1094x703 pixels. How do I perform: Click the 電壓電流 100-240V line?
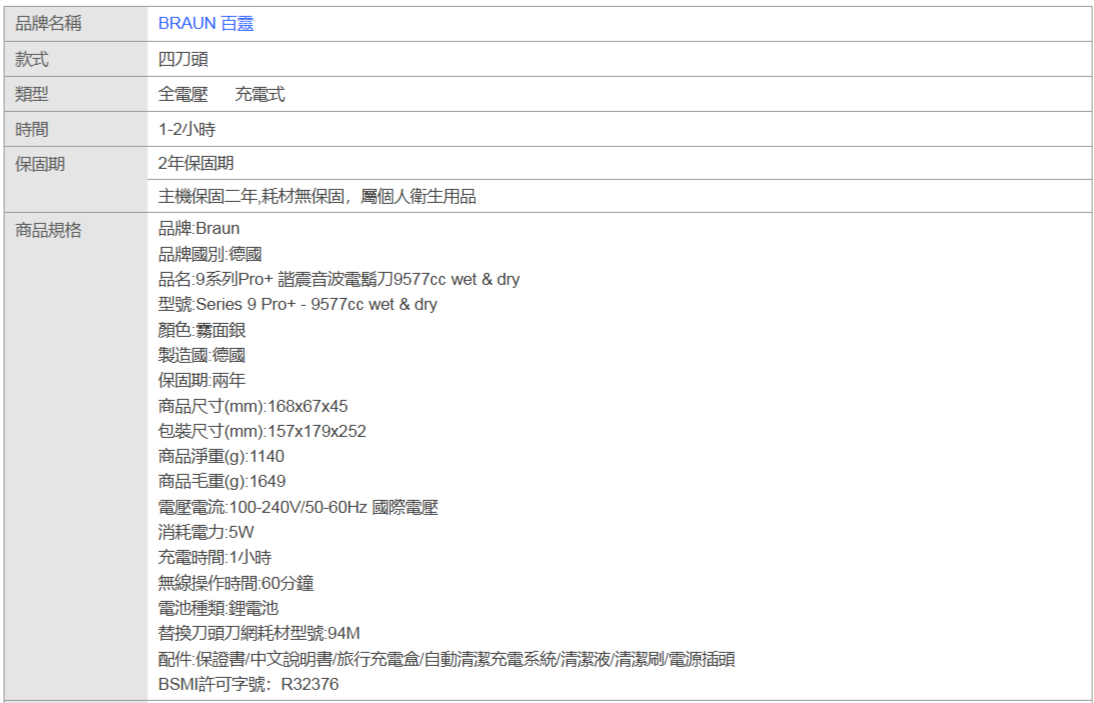coord(299,507)
